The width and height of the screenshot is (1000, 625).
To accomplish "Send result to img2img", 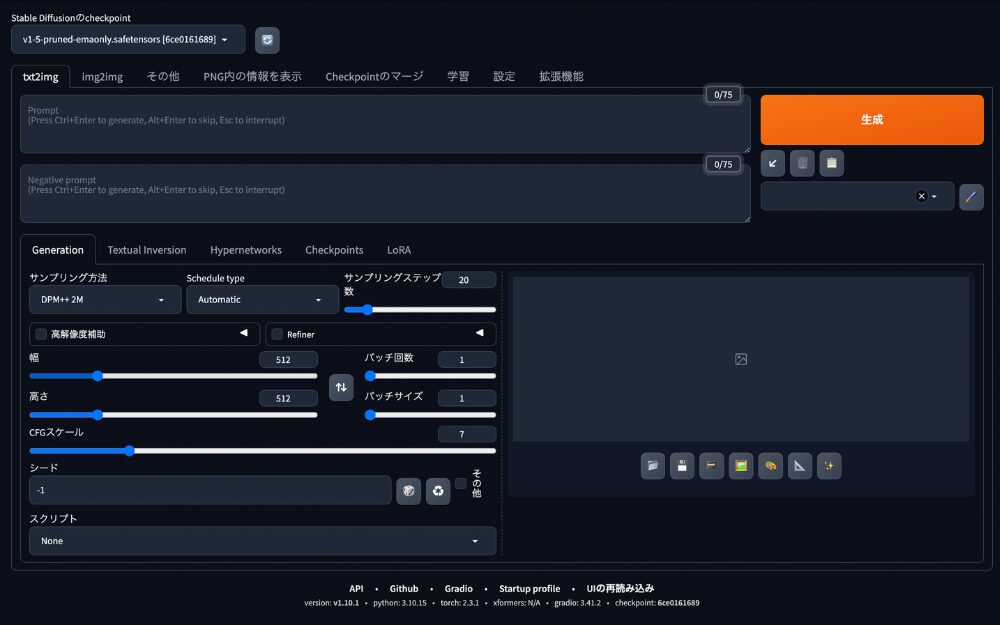I will tap(741, 465).
